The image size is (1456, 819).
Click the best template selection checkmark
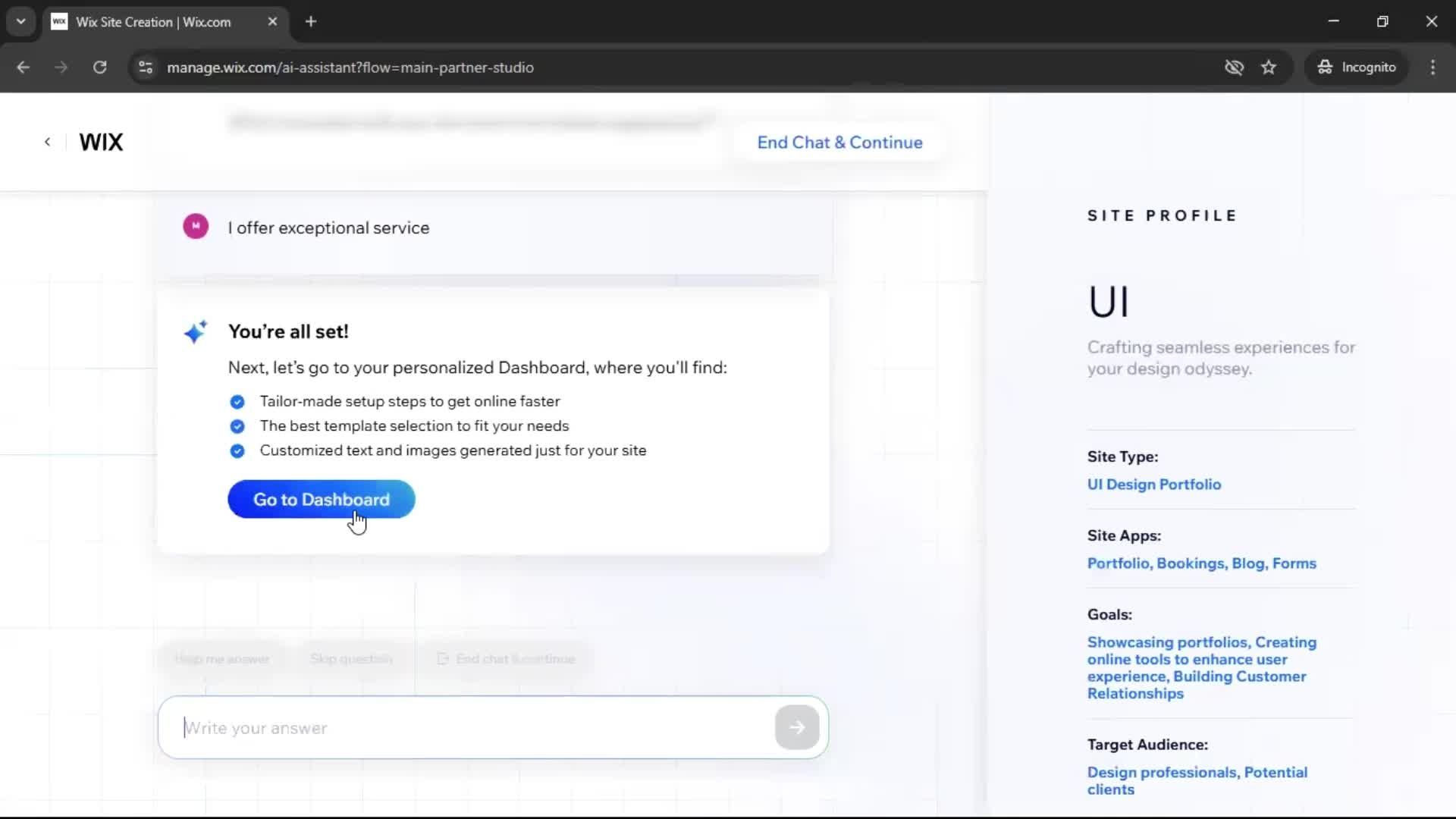click(237, 426)
